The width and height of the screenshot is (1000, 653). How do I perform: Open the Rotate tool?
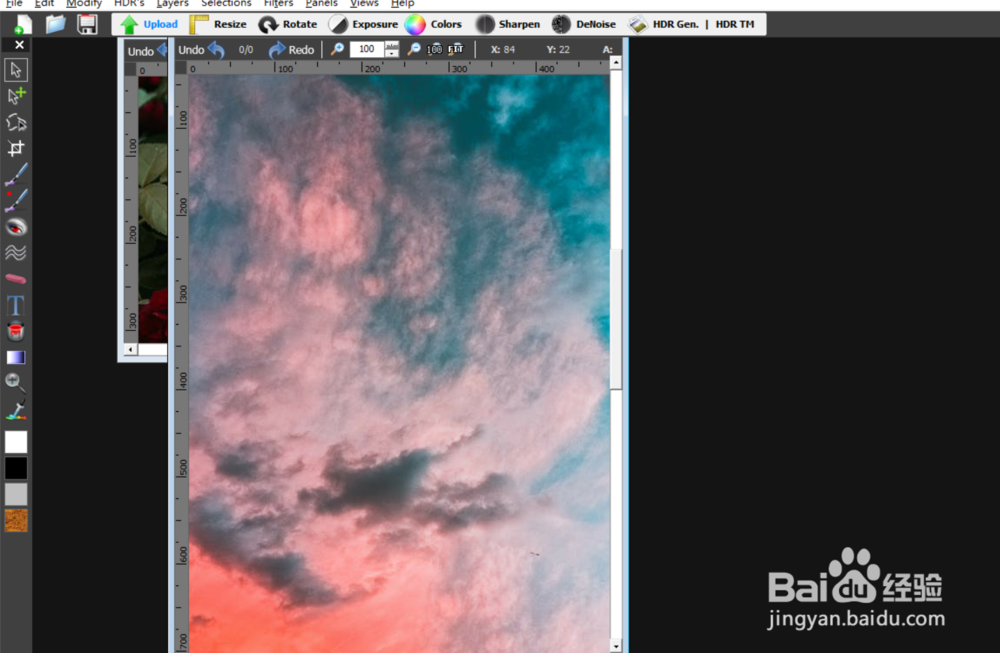tap(288, 24)
